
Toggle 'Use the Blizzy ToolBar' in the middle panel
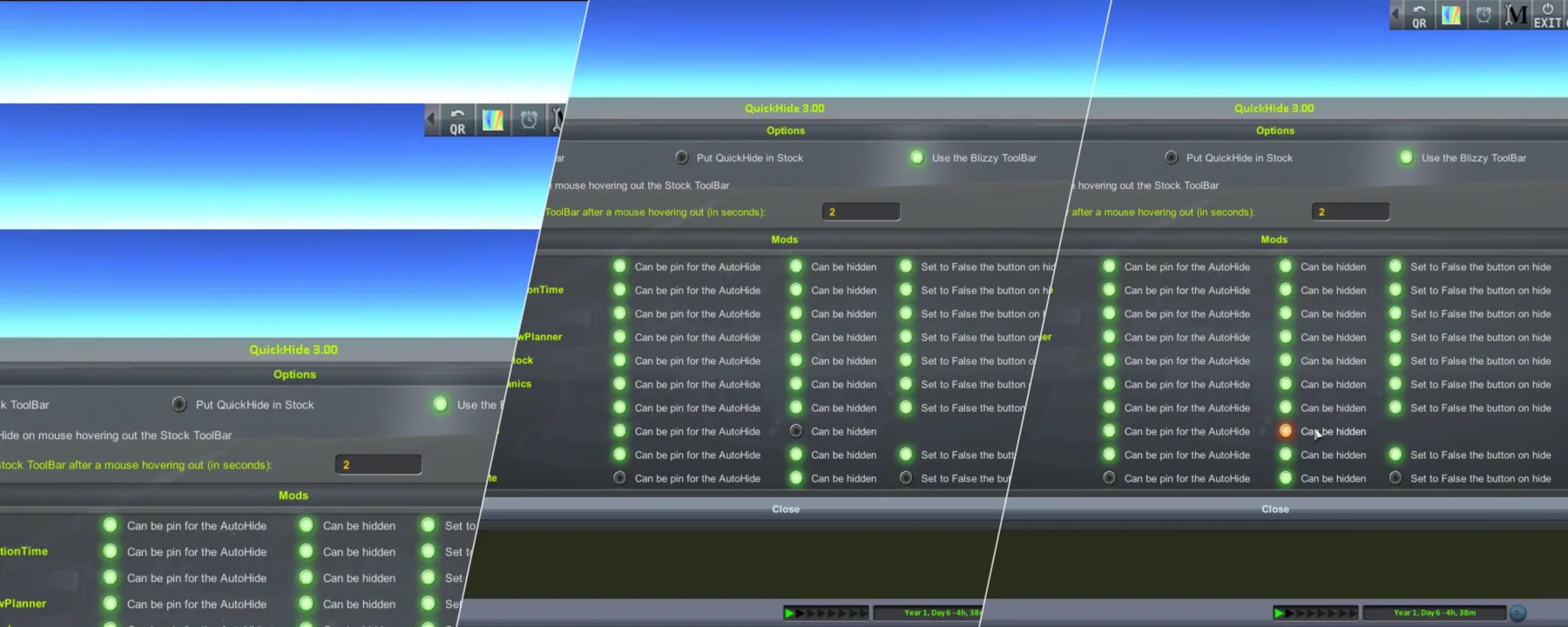point(916,158)
